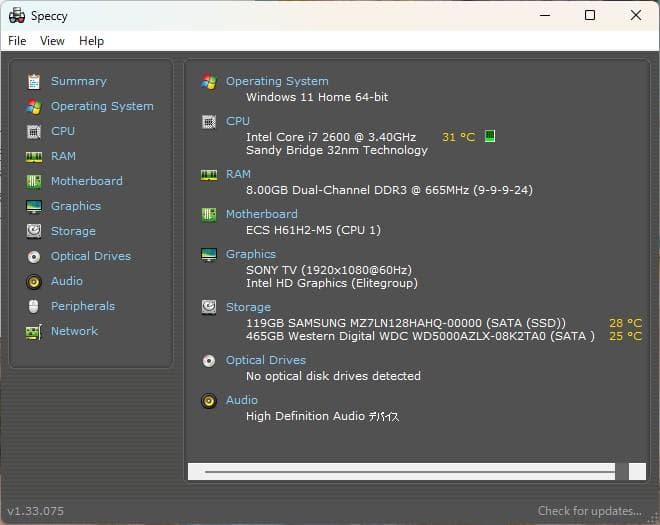Click the 465GB Western Digital storage entry

tap(420, 336)
